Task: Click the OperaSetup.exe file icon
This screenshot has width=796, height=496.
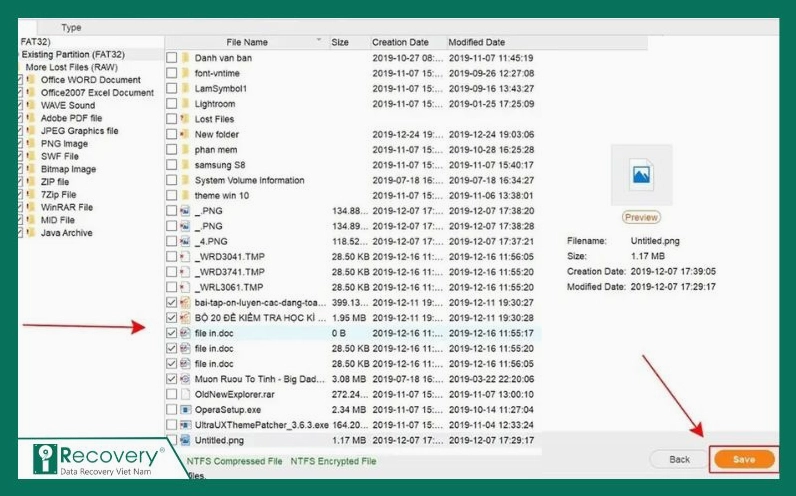Action: (x=184, y=409)
